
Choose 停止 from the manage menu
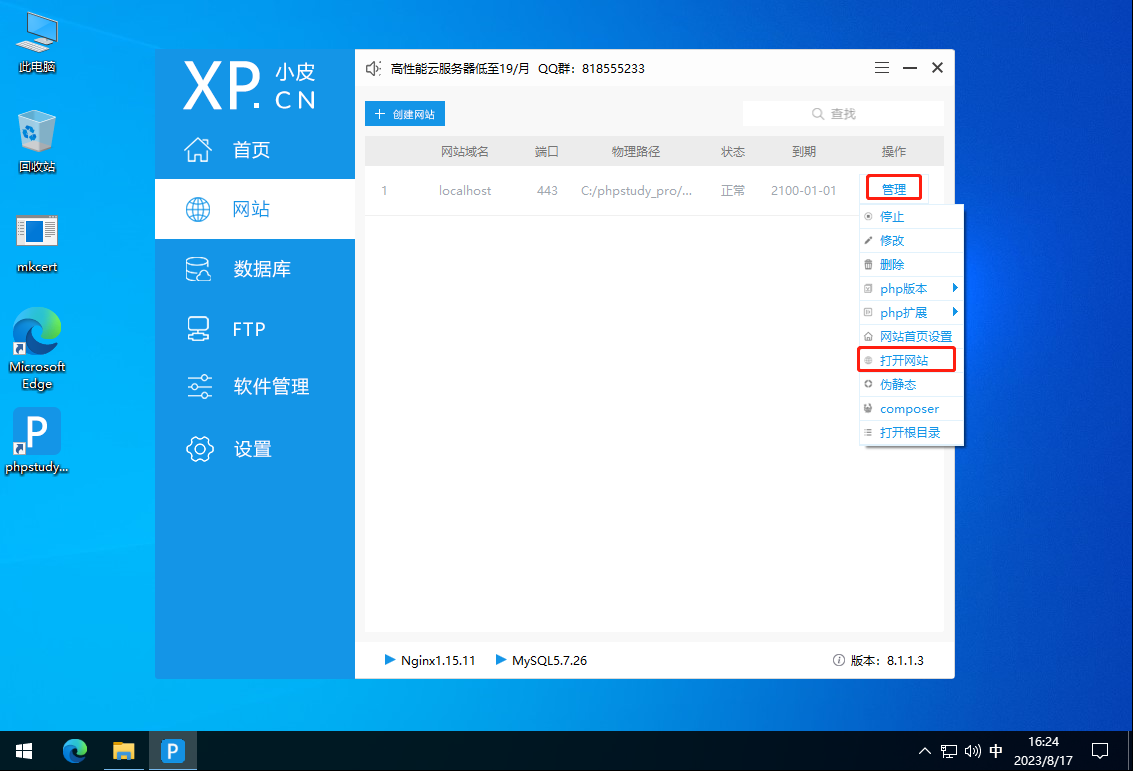(911, 216)
